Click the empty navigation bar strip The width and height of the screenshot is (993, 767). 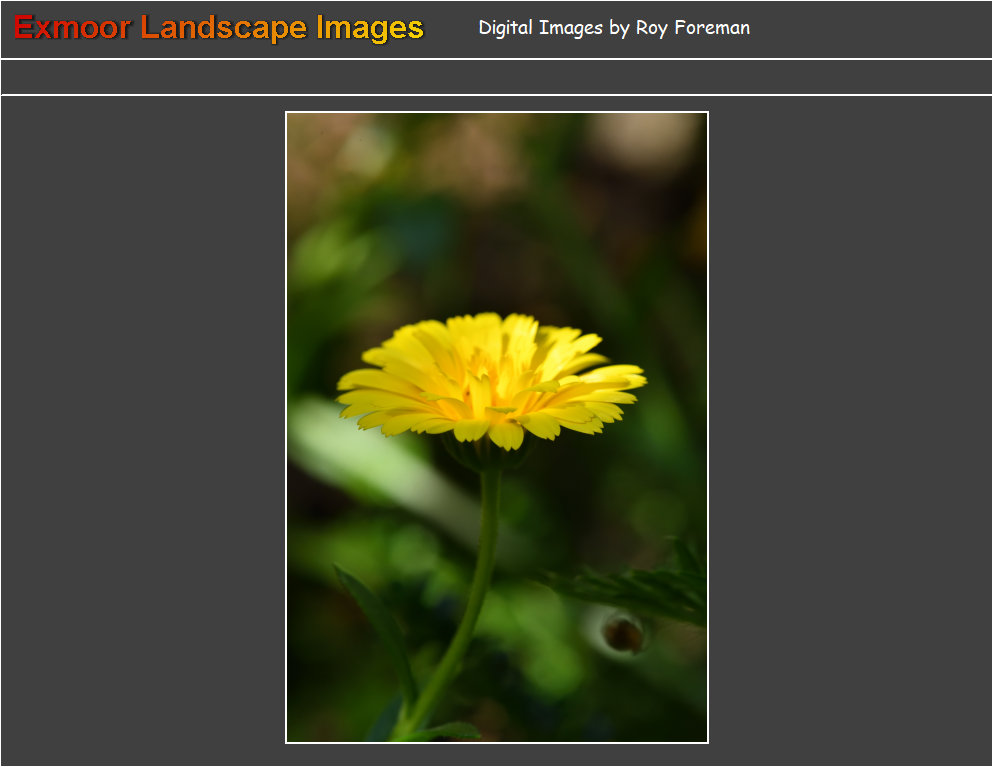click(496, 77)
